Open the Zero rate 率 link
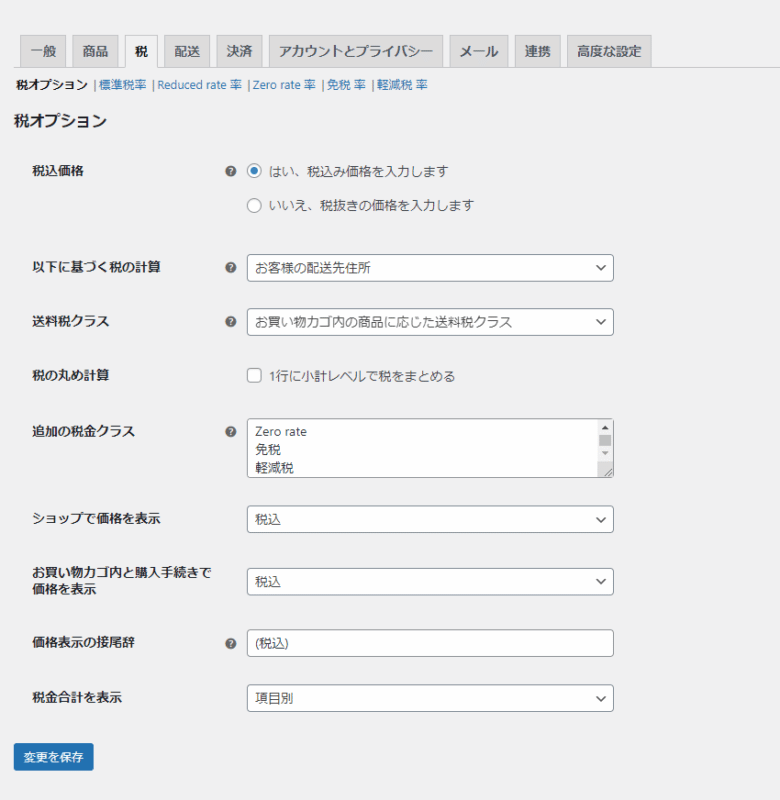The width and height of the screenshot is (780, 800). (284, 86)
